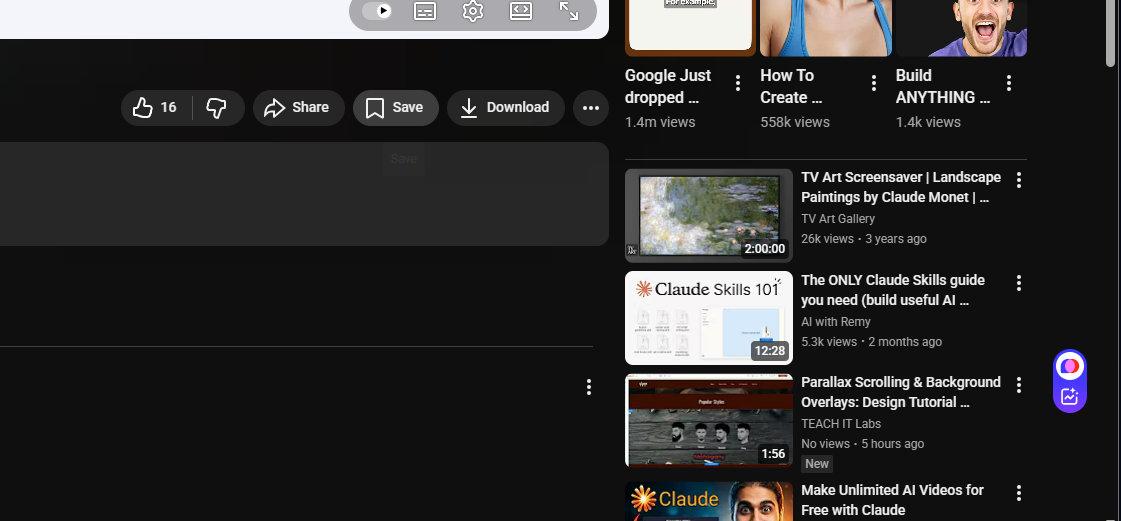Open menu for Claude Skills guide video

[x=1019, y=283]
